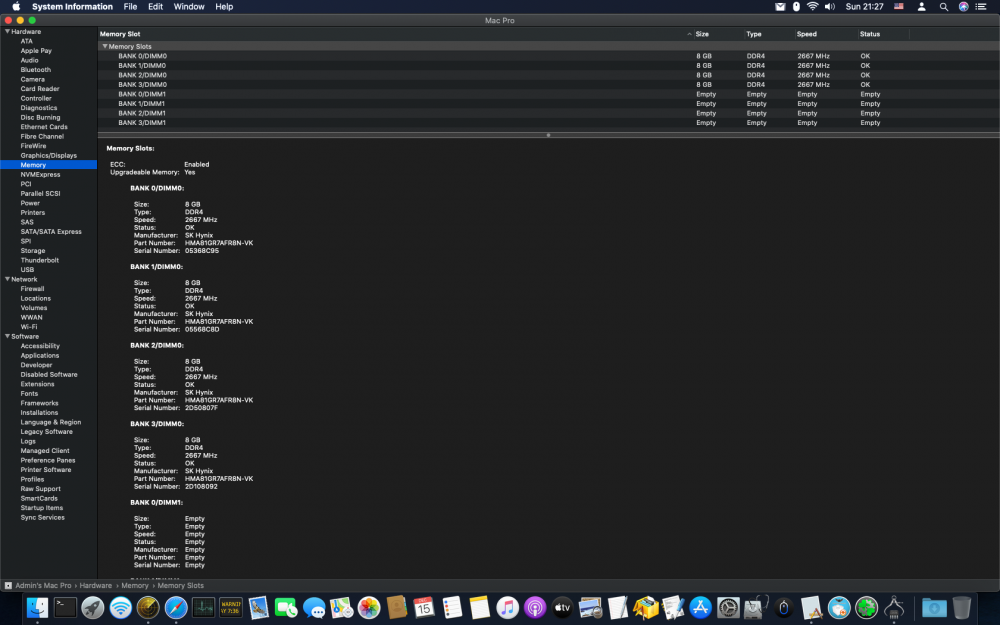Viewport: 1000px width, 625px height.
Task: Open Wireless Diagnostics Wi-Fi icon in dock
Action: pyautogui.click(x=121, y=607)
